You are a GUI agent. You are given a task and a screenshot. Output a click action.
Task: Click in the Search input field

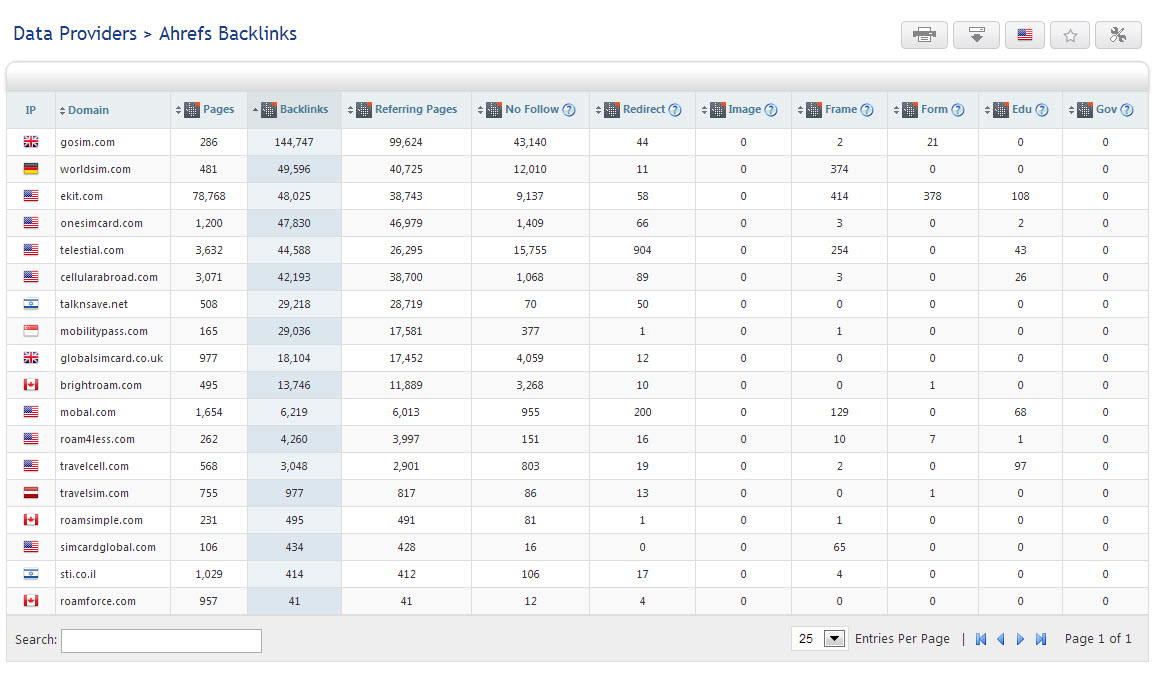[161, 640]
